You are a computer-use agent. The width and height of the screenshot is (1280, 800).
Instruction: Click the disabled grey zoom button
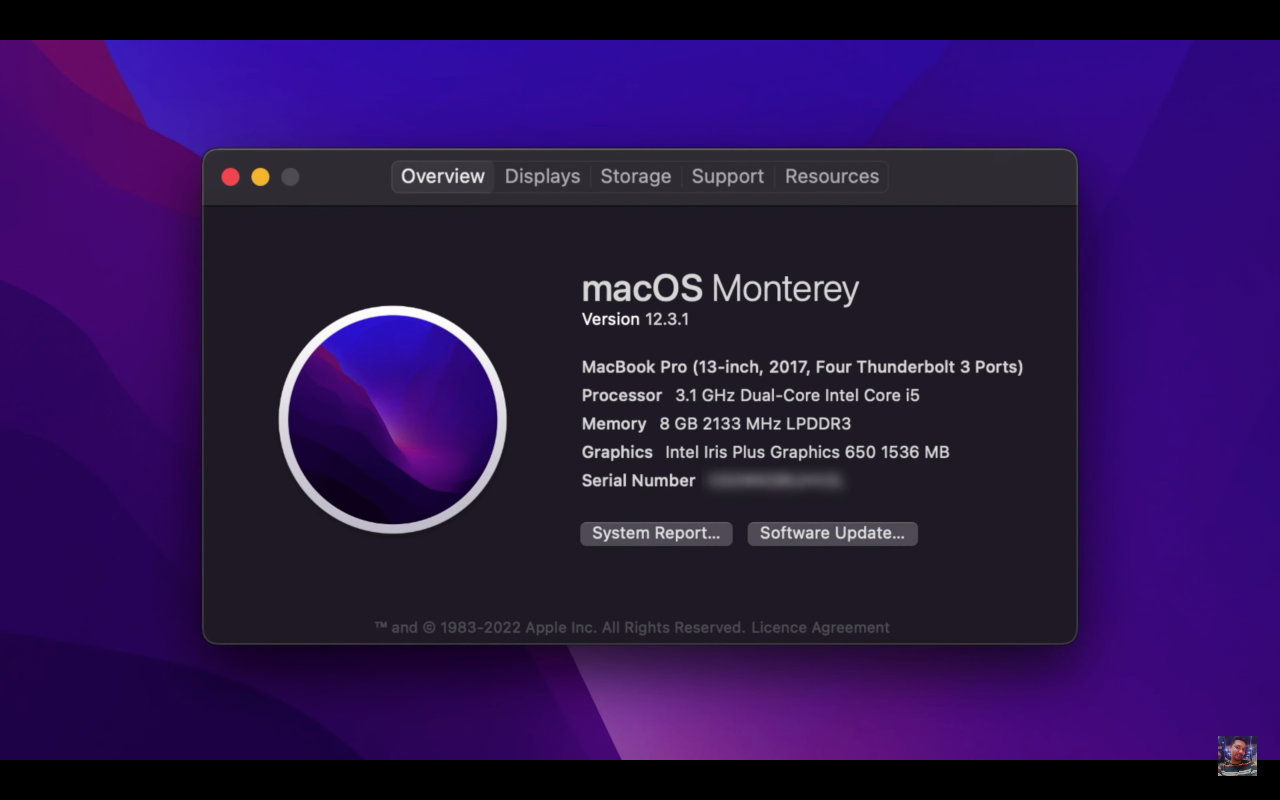[290, 177]
